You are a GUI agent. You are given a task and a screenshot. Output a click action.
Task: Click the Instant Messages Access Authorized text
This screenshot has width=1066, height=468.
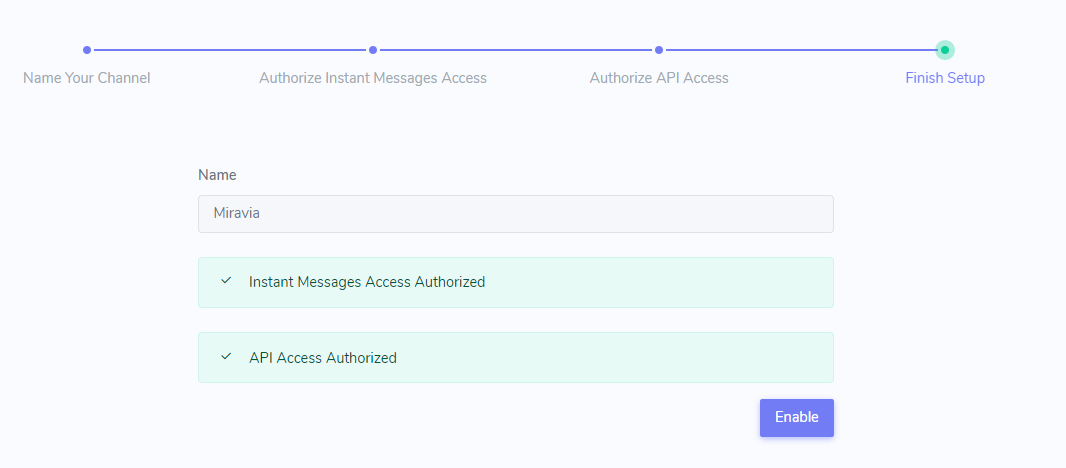[x=367, y=282]
